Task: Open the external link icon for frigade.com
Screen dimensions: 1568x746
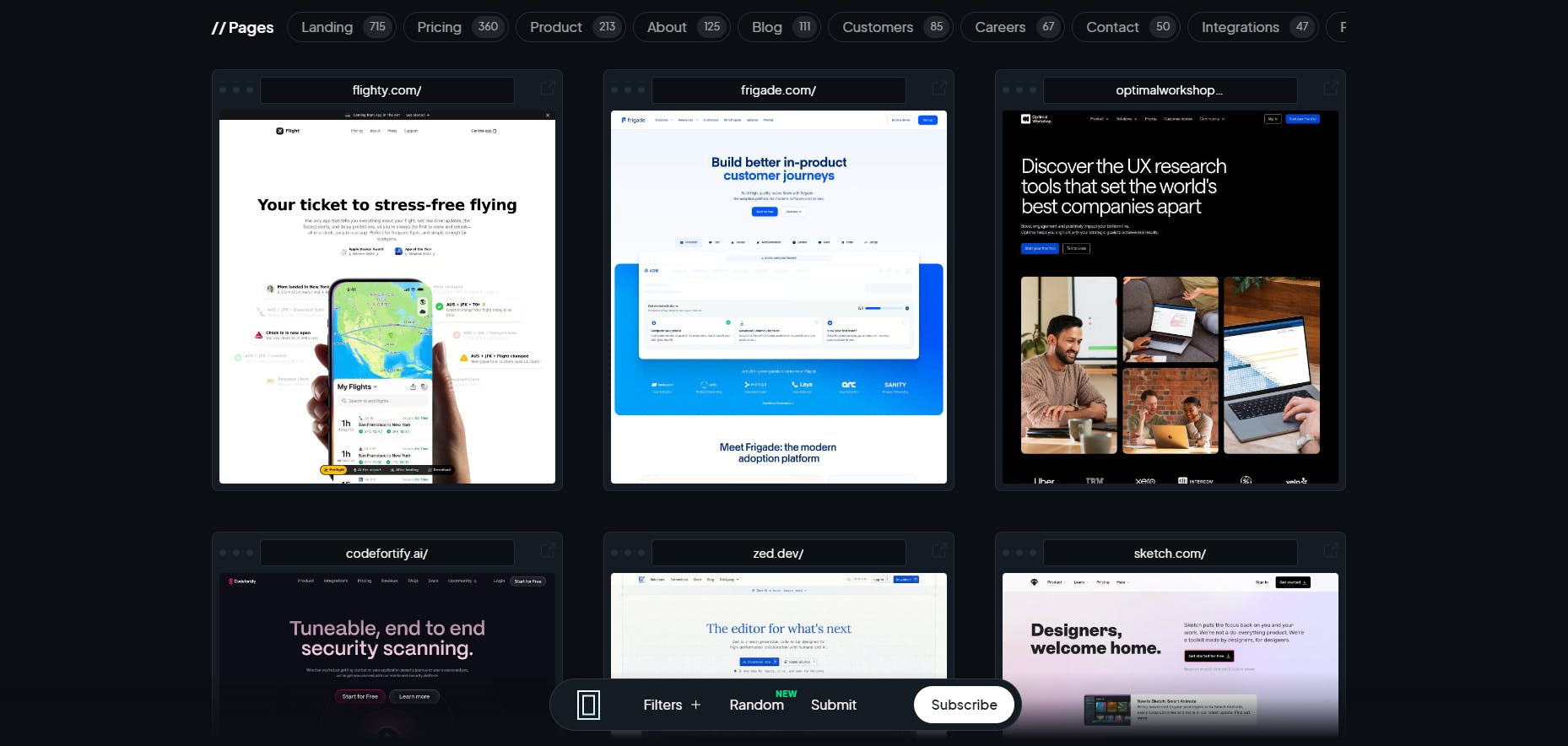Action: pyautogui.click(x=939, y=89)
